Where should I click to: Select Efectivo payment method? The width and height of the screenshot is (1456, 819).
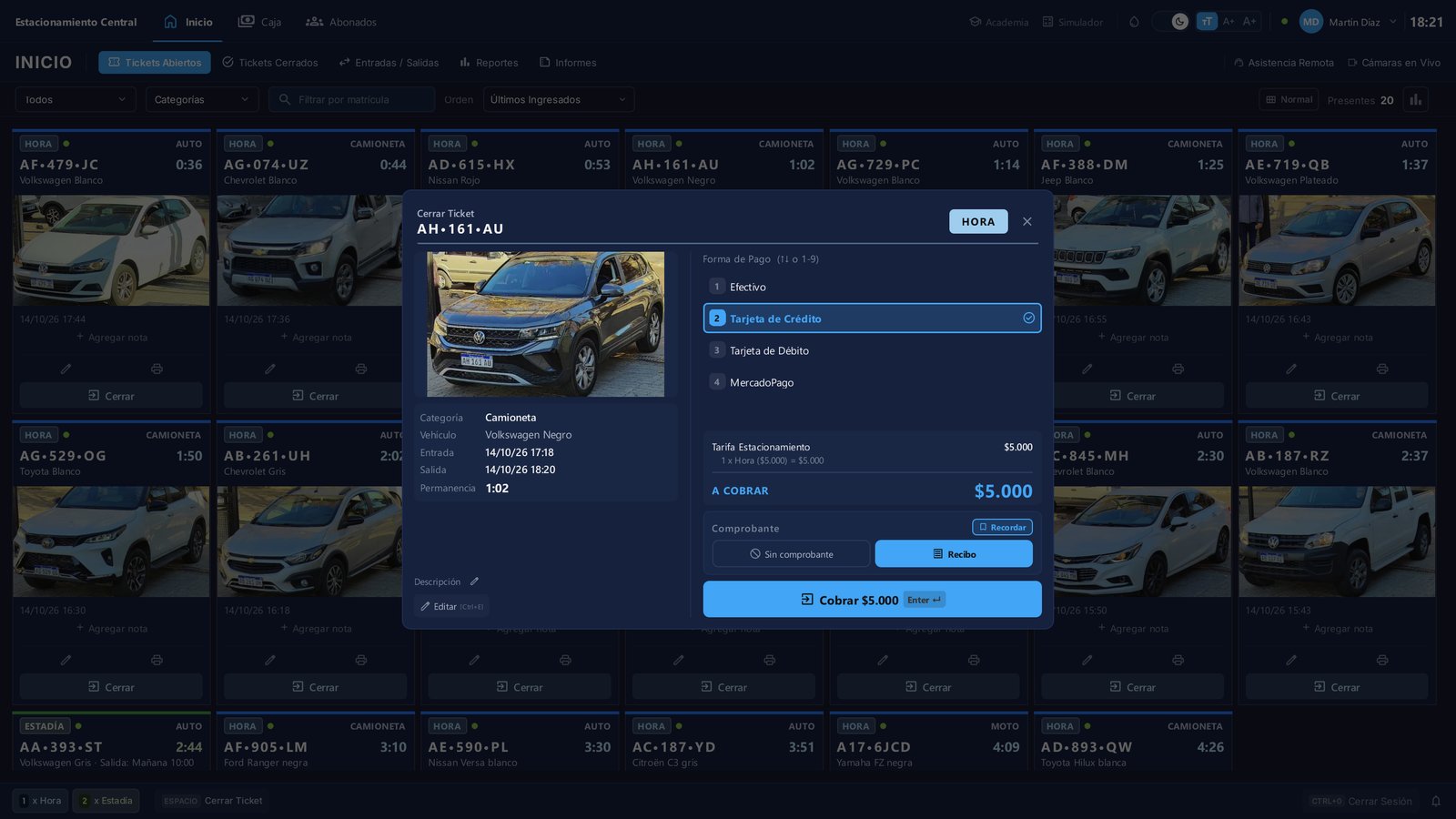[x=872, y=287]
